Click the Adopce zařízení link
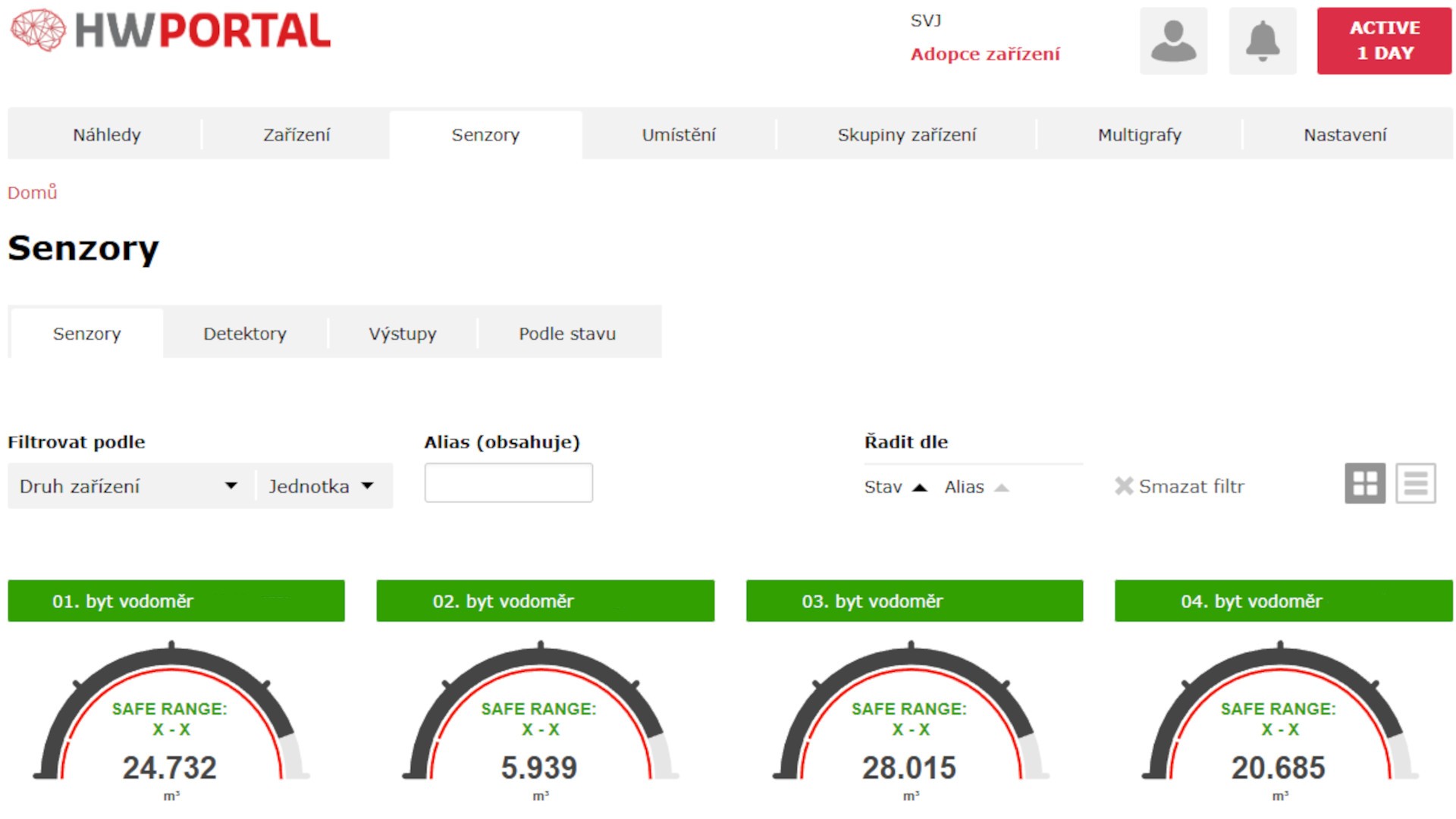 [x=985, y=54]
